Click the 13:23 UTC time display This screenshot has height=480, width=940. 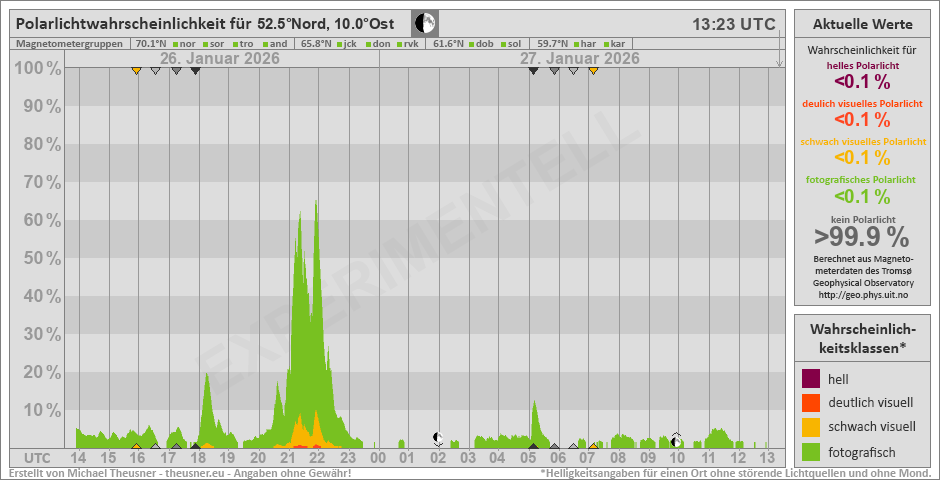[x=735, y=24]
